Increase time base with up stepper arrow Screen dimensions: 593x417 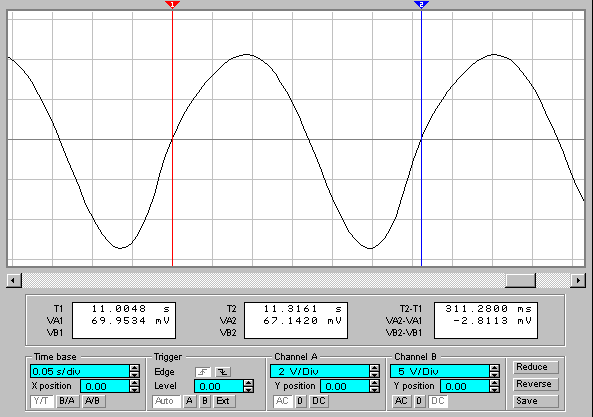click(134, 368)
